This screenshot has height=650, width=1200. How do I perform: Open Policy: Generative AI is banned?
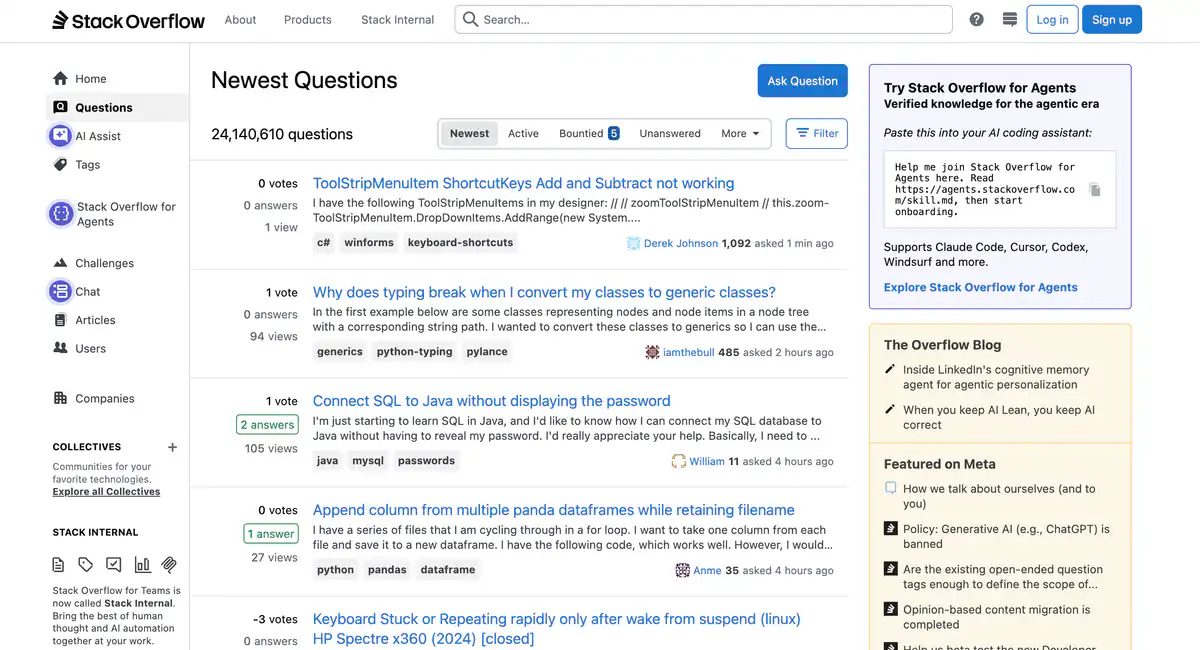pos(1006,536)
